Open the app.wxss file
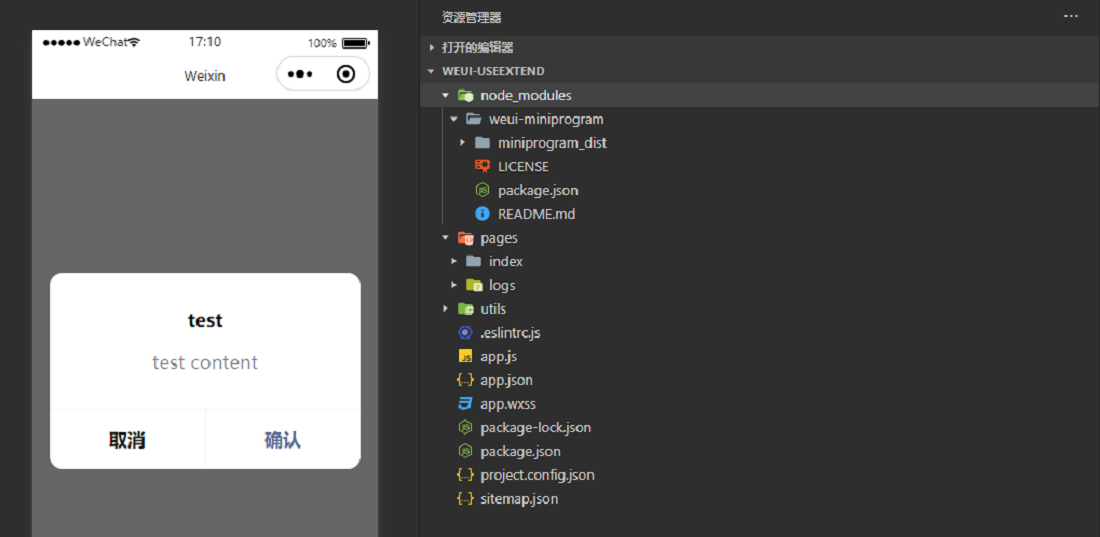The width and height of the screenshot is (1100, 537). click(509, 404)
